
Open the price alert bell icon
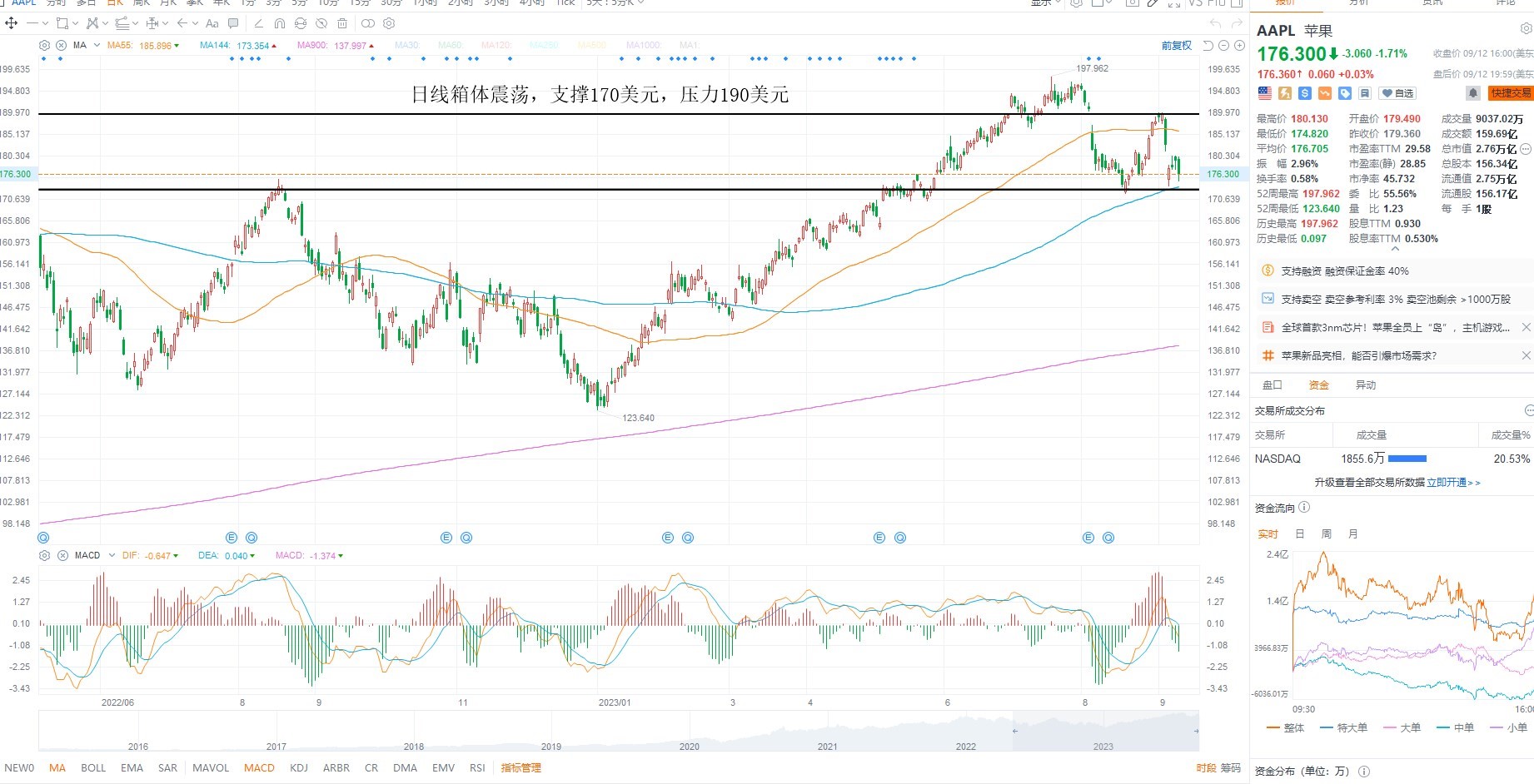click(1472, 93)
